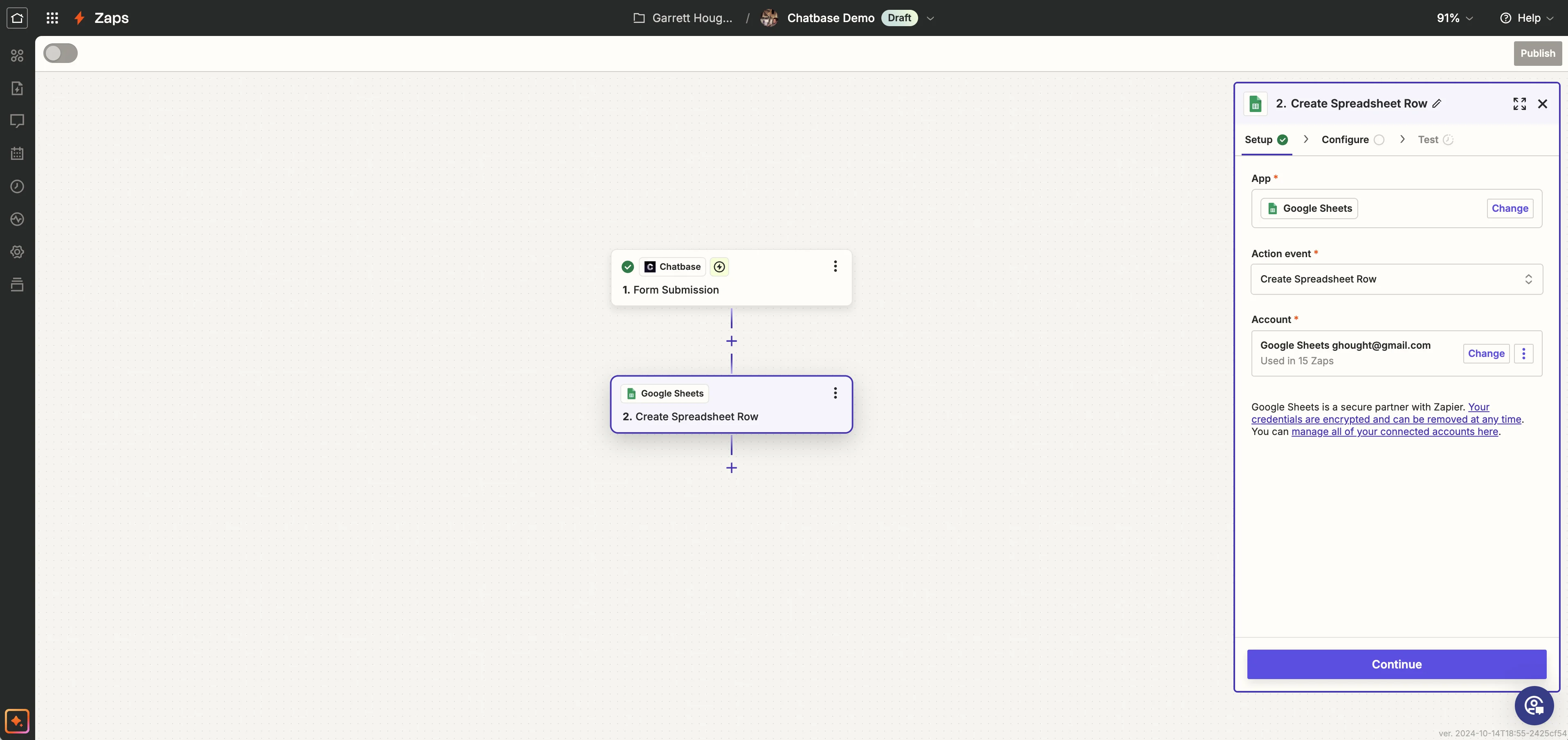This screenshot has width=1568, height=740.
Task: Expand the Help menu
Action: (x=1528, y=18)
